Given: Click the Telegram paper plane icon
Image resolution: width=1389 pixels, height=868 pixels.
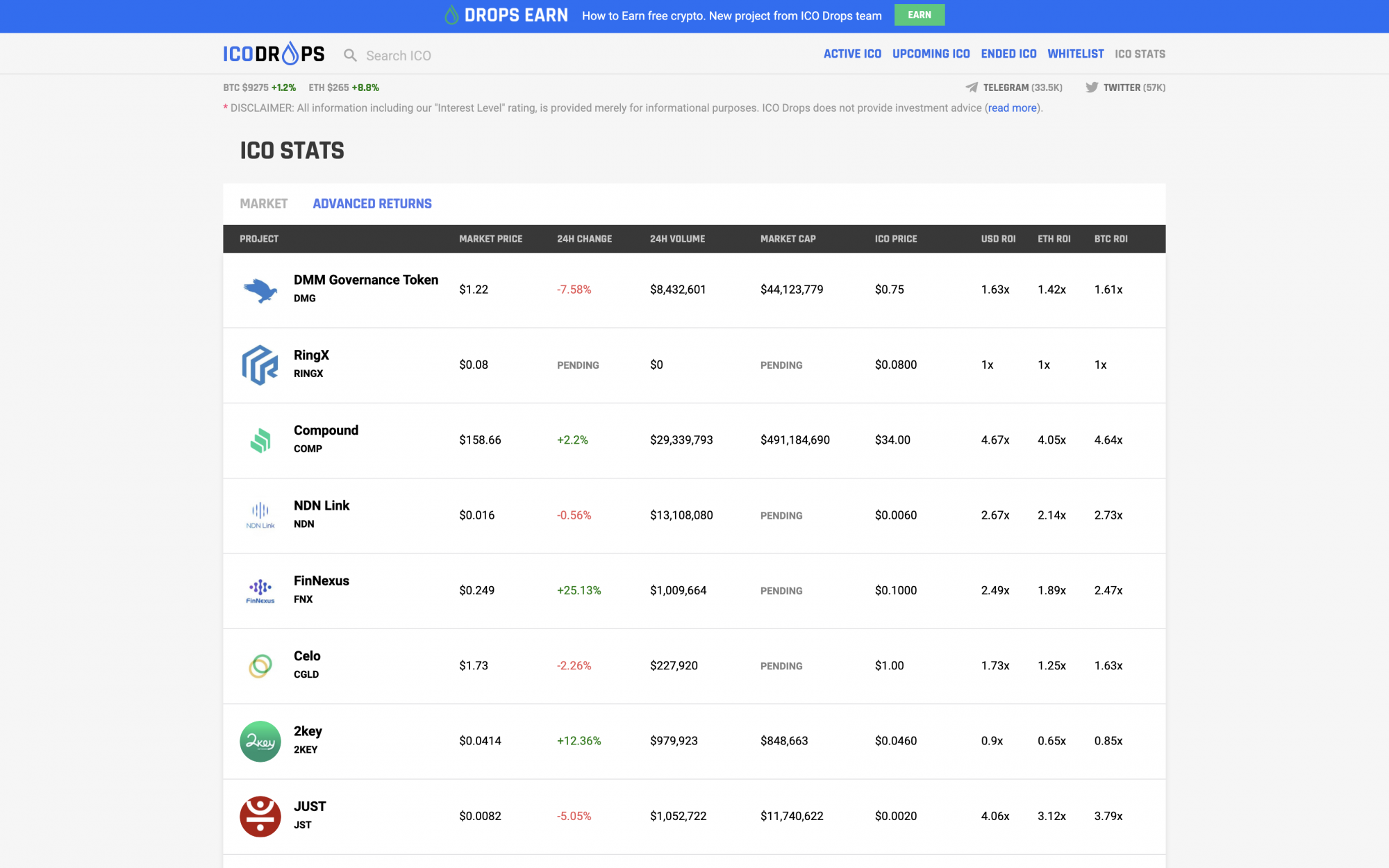Looking at the screenshot, I should (972, 87).
